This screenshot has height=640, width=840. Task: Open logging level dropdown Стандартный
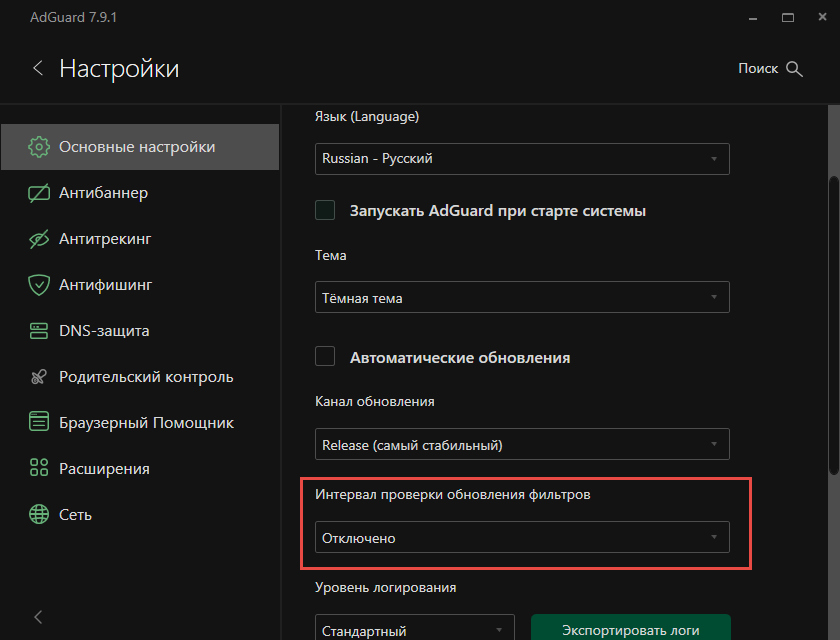click(x=415, y=628)
